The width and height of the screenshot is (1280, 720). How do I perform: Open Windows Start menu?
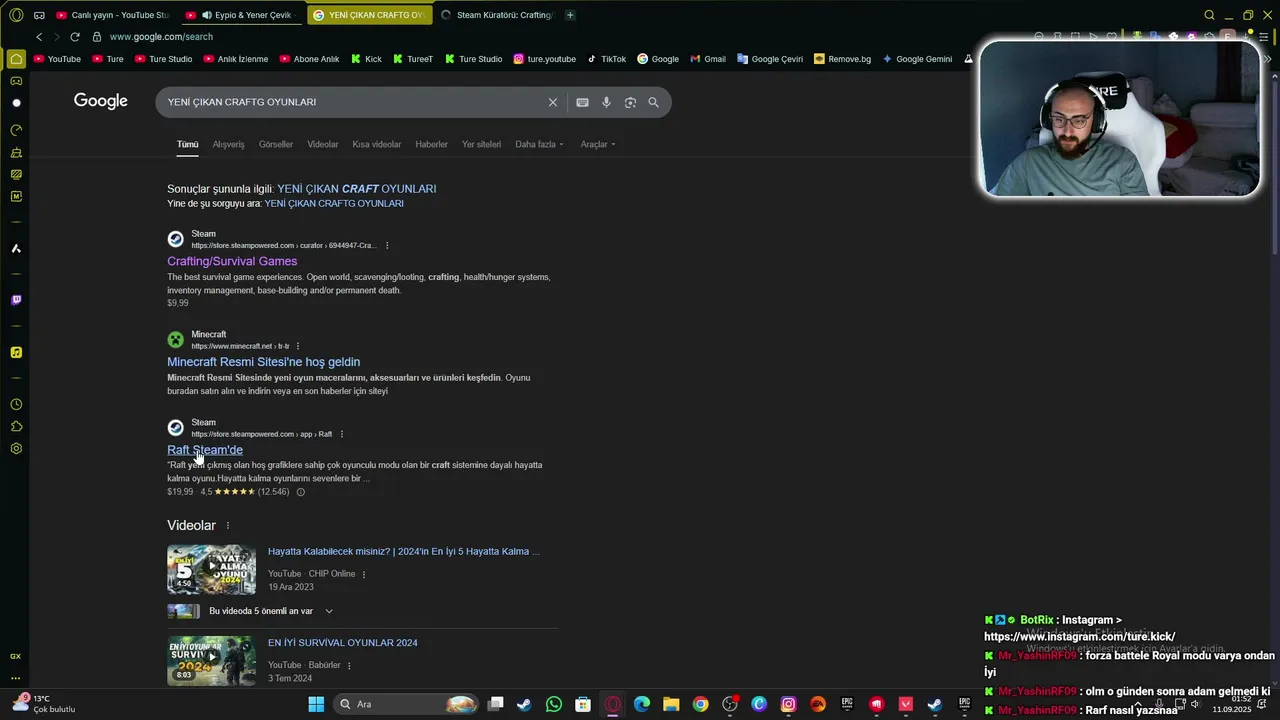tap(316, 704)
